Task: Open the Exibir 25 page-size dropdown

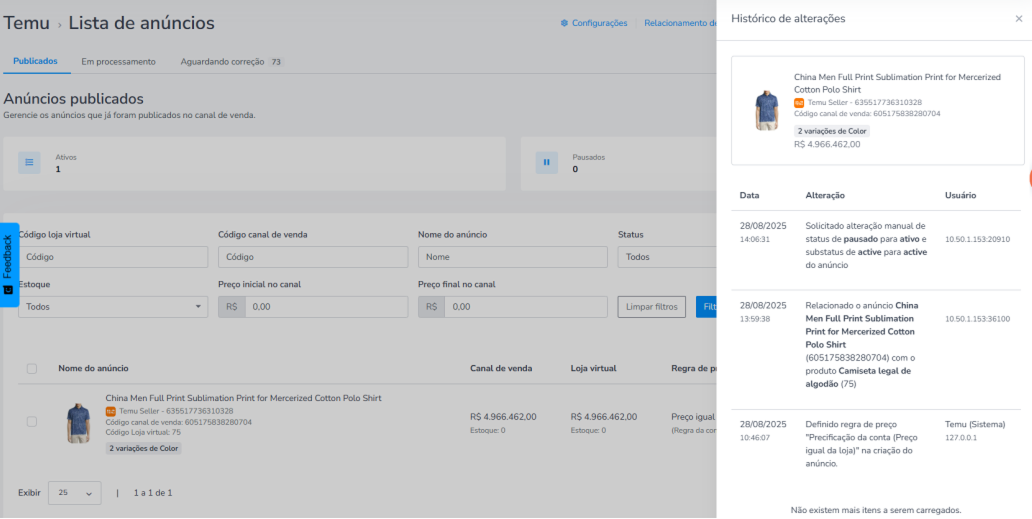Action: (x=74, y=493)
